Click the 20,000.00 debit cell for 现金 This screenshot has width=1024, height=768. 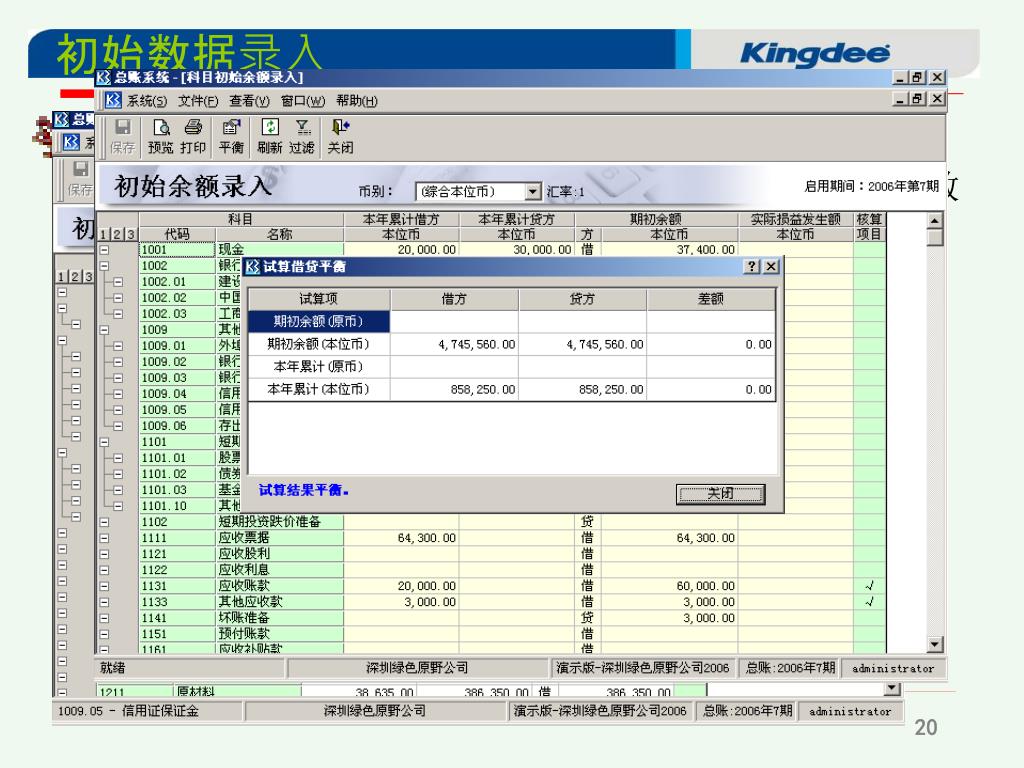tap(402, 249)
